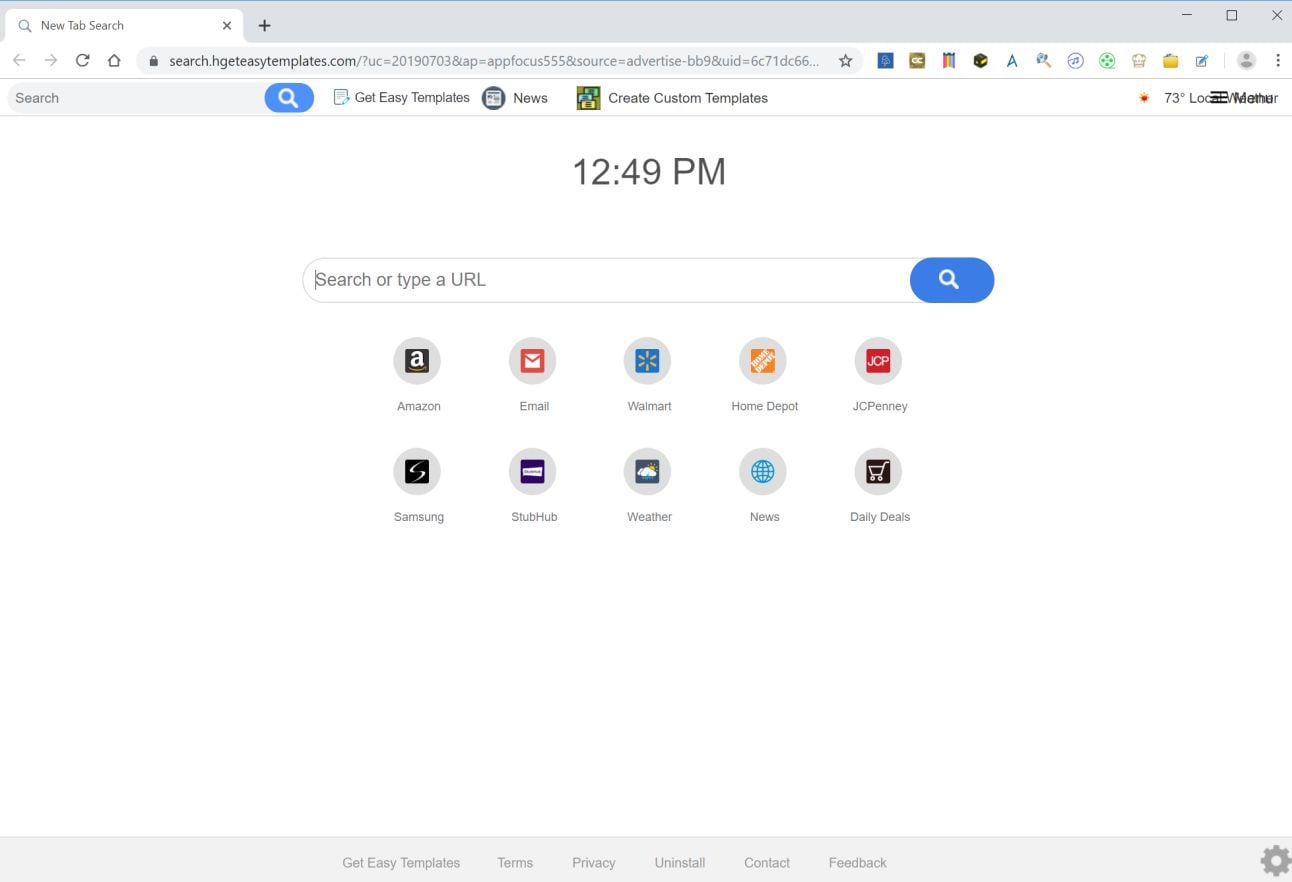Open the globe News shortcut tile

click(763, 471)
